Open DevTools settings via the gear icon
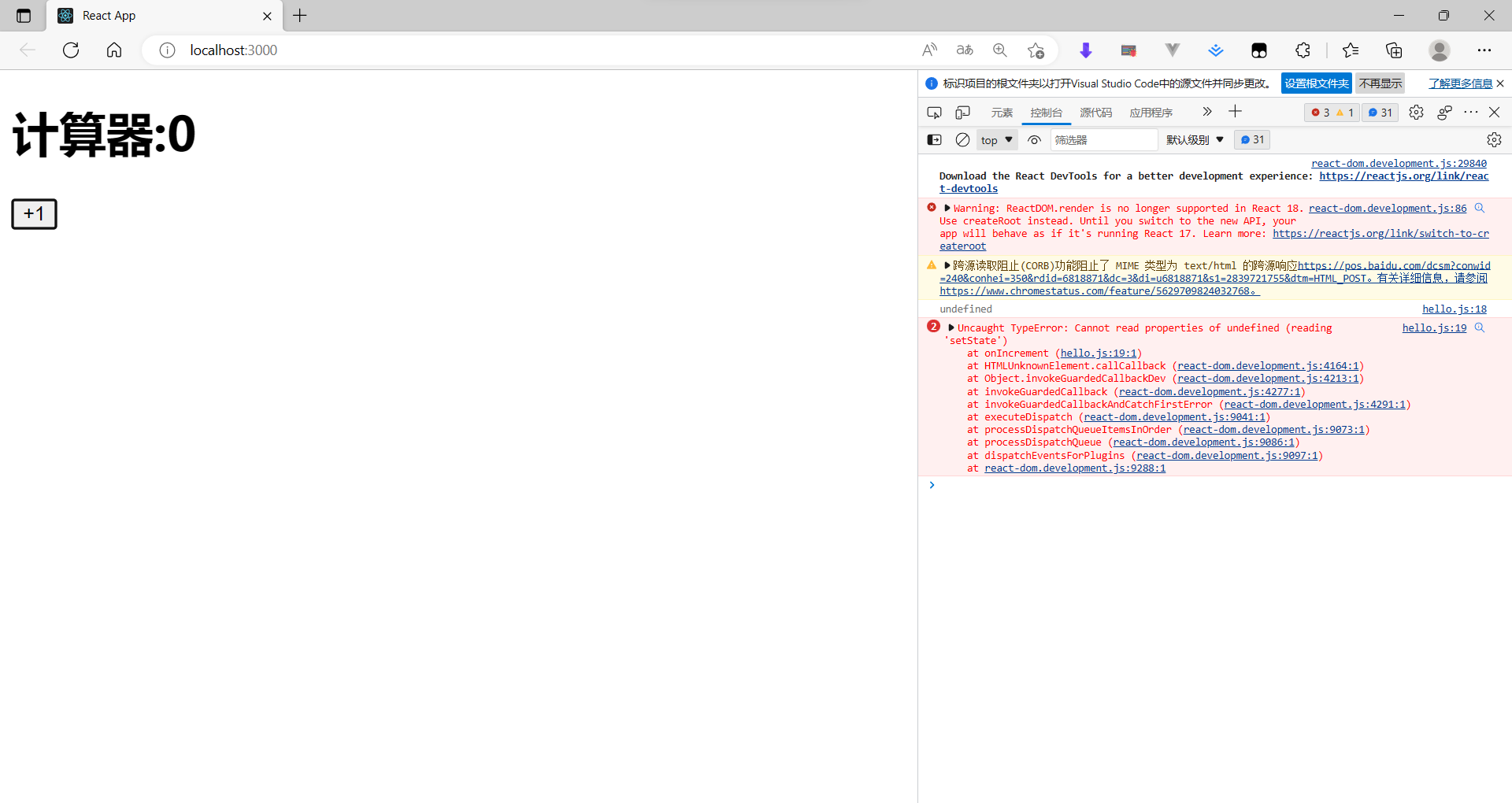Screen dimensions: 1512x803 pos(1416,112)
